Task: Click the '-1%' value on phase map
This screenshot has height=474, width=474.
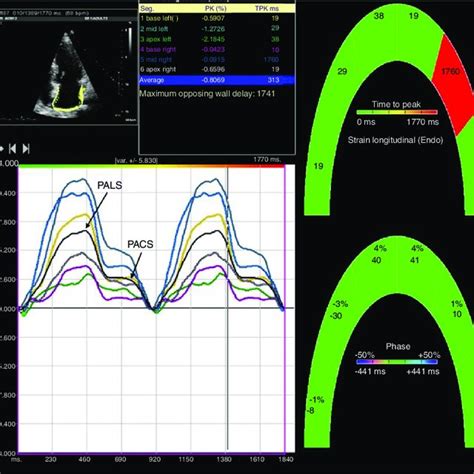Action: click(317, 400)
